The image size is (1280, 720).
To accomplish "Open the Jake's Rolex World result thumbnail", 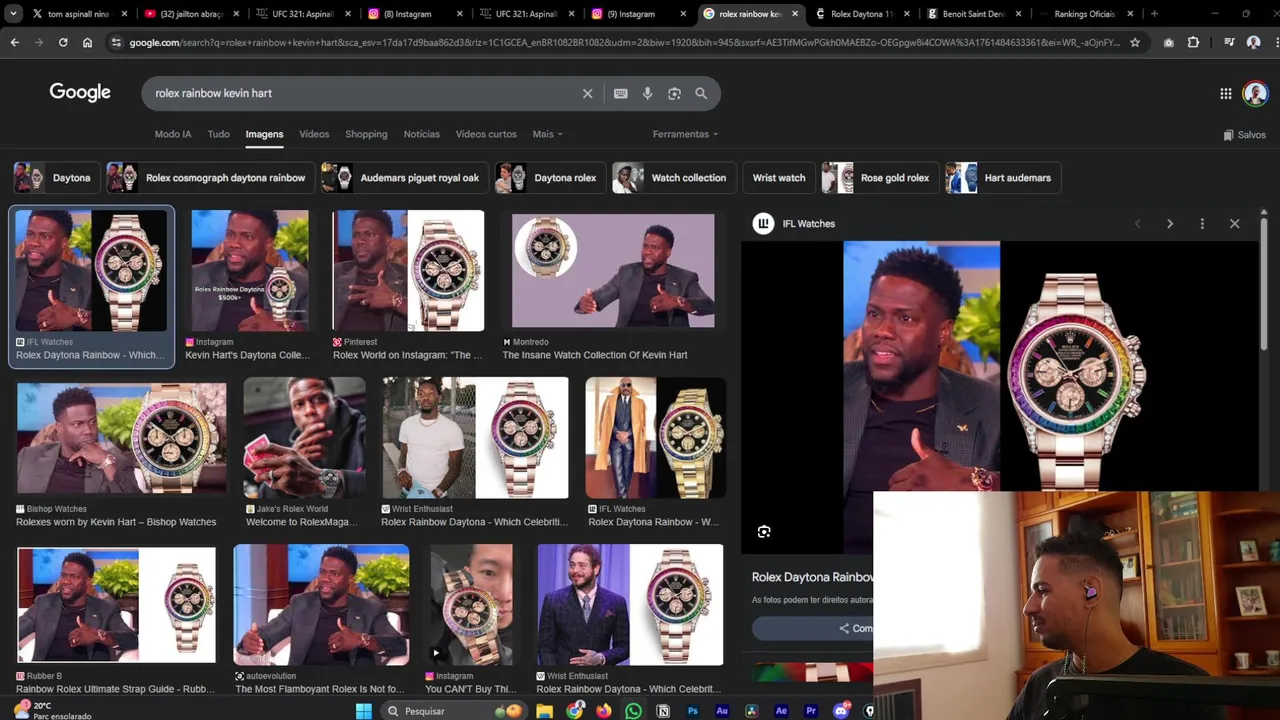I will click(305, 438).
